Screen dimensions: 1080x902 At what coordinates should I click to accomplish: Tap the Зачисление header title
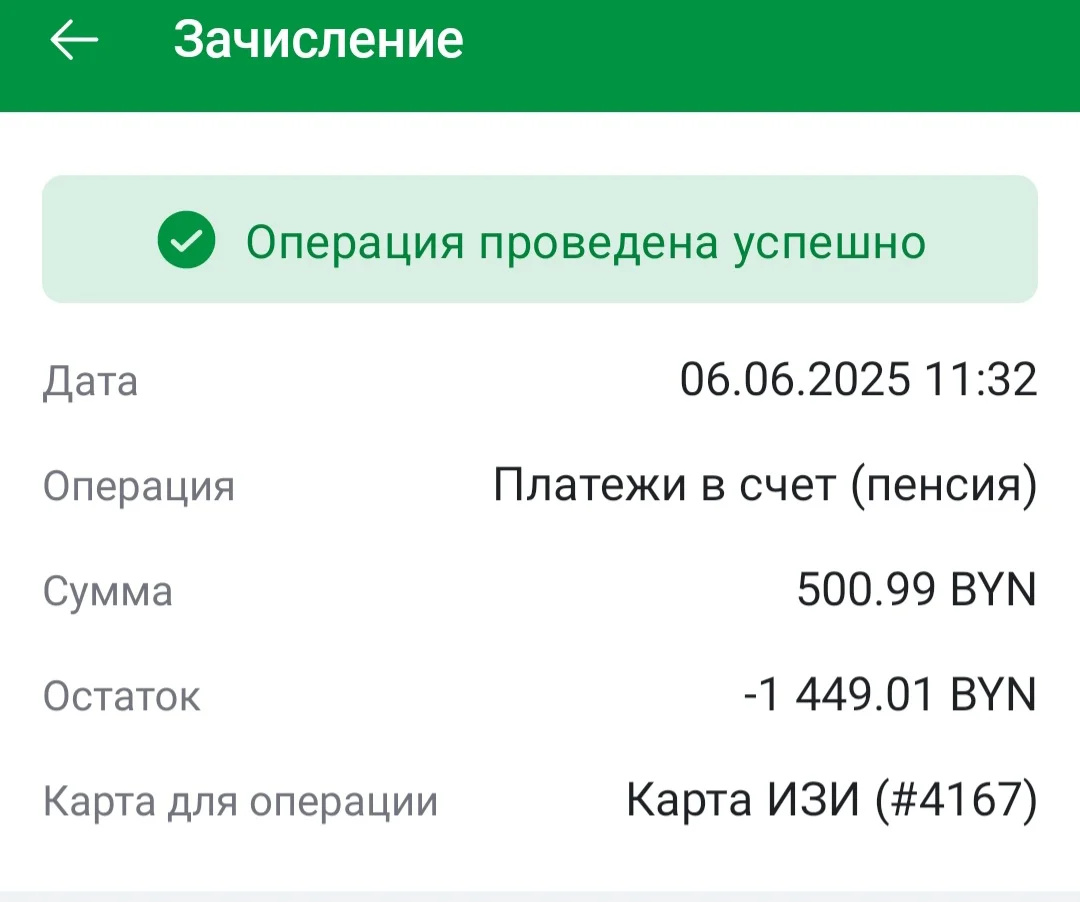[318, 39]
